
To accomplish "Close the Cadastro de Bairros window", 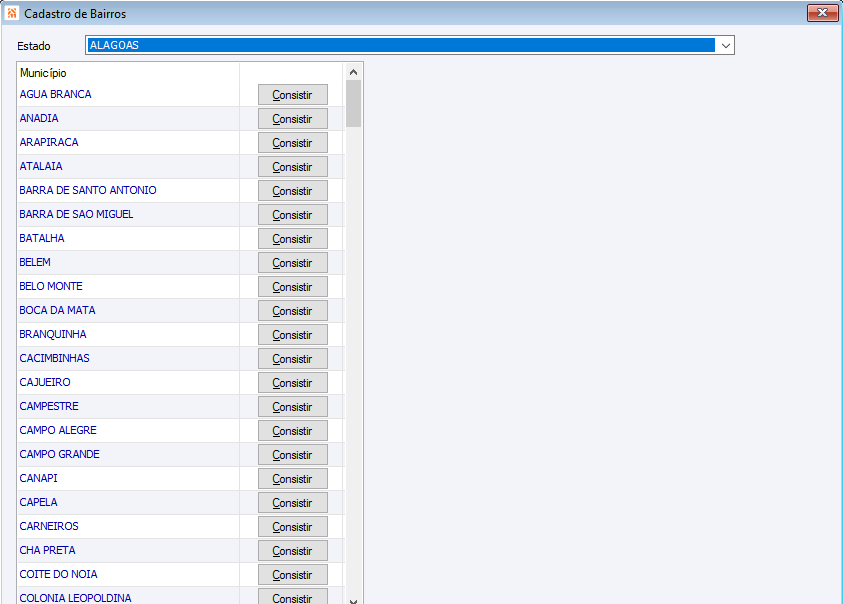I will click(822, 13).
